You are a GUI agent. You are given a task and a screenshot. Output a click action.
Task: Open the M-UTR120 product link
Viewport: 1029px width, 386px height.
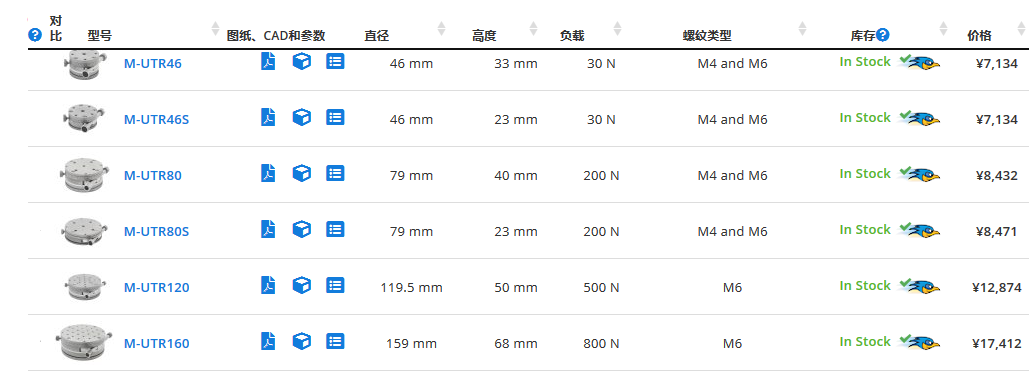(x=157, y=288)
